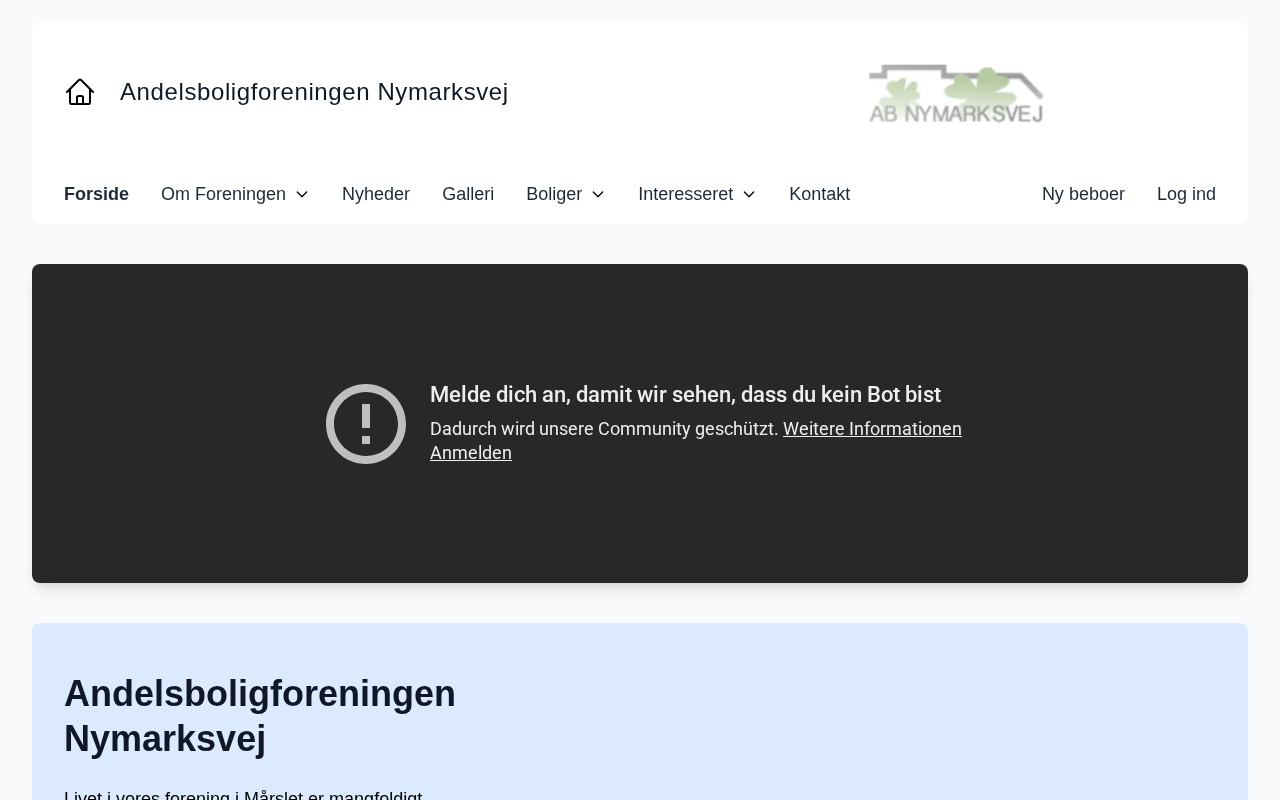The height and width of the screenshot is (800, 1280).
Task: Expand the Boliger dropdown chevron
Action: 598,194
